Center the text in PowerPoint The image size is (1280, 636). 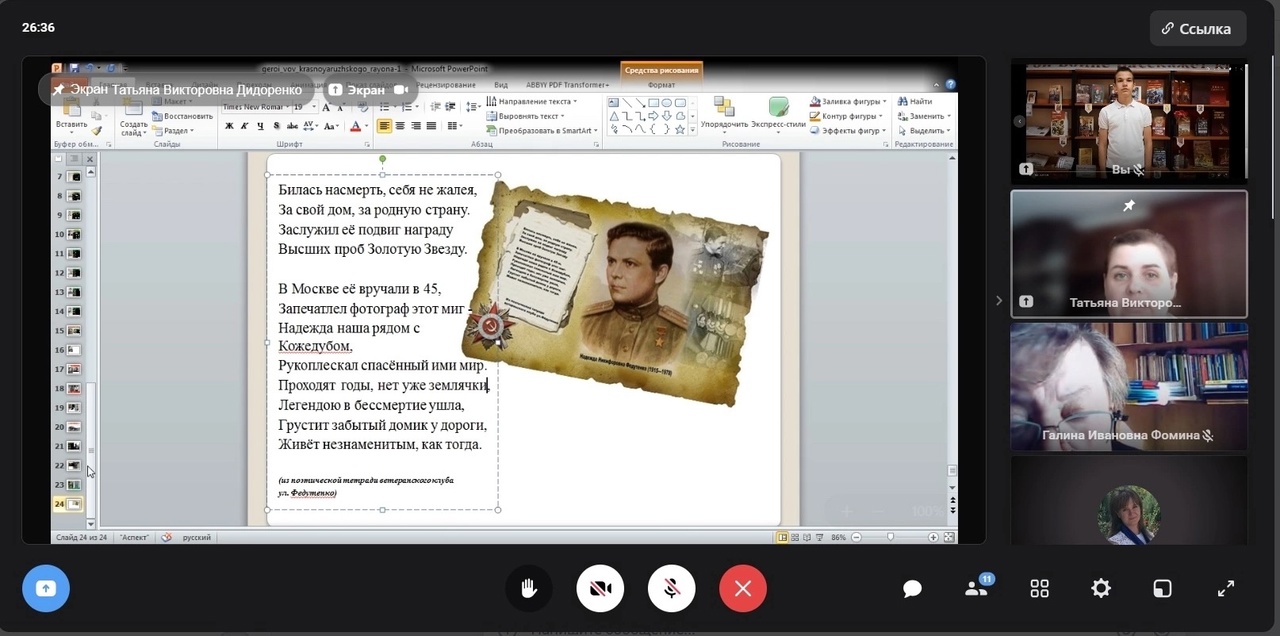pos(400,126)
